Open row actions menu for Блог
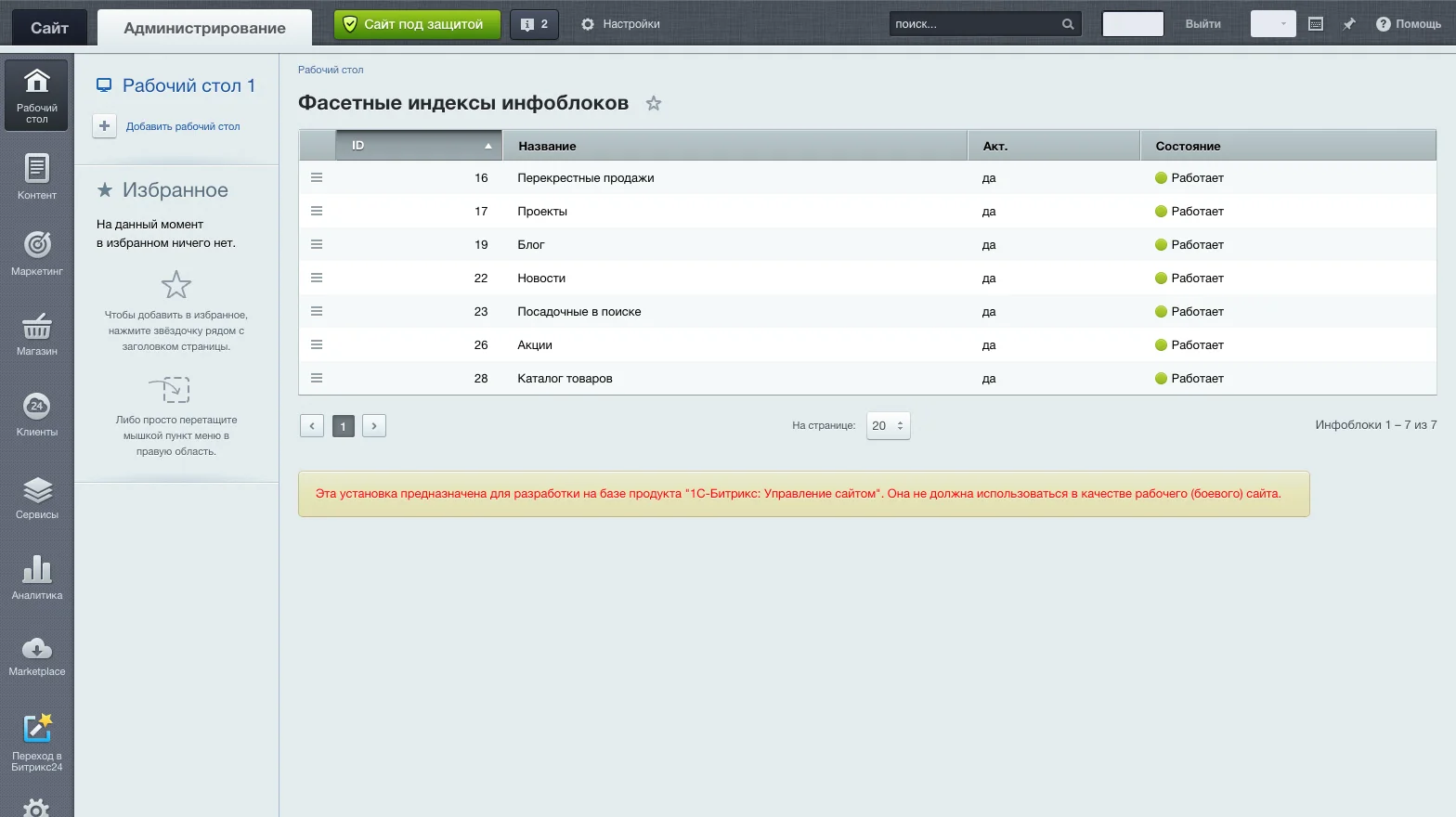 (x=317, y=244)
